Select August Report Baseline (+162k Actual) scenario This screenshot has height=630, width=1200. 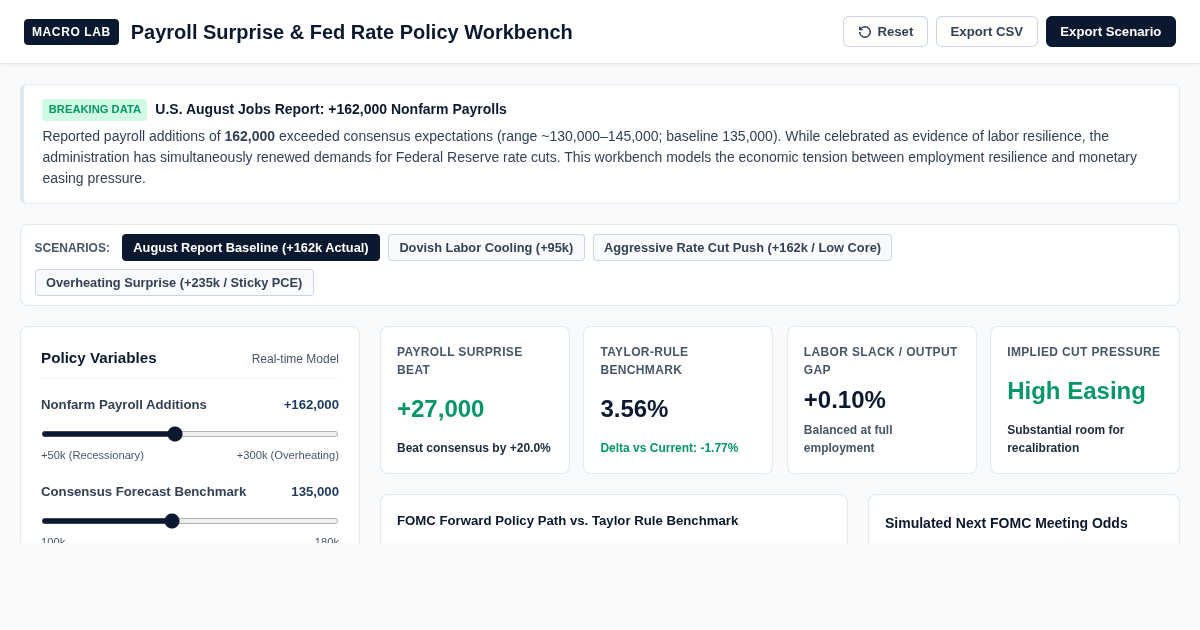coord(251,248)
